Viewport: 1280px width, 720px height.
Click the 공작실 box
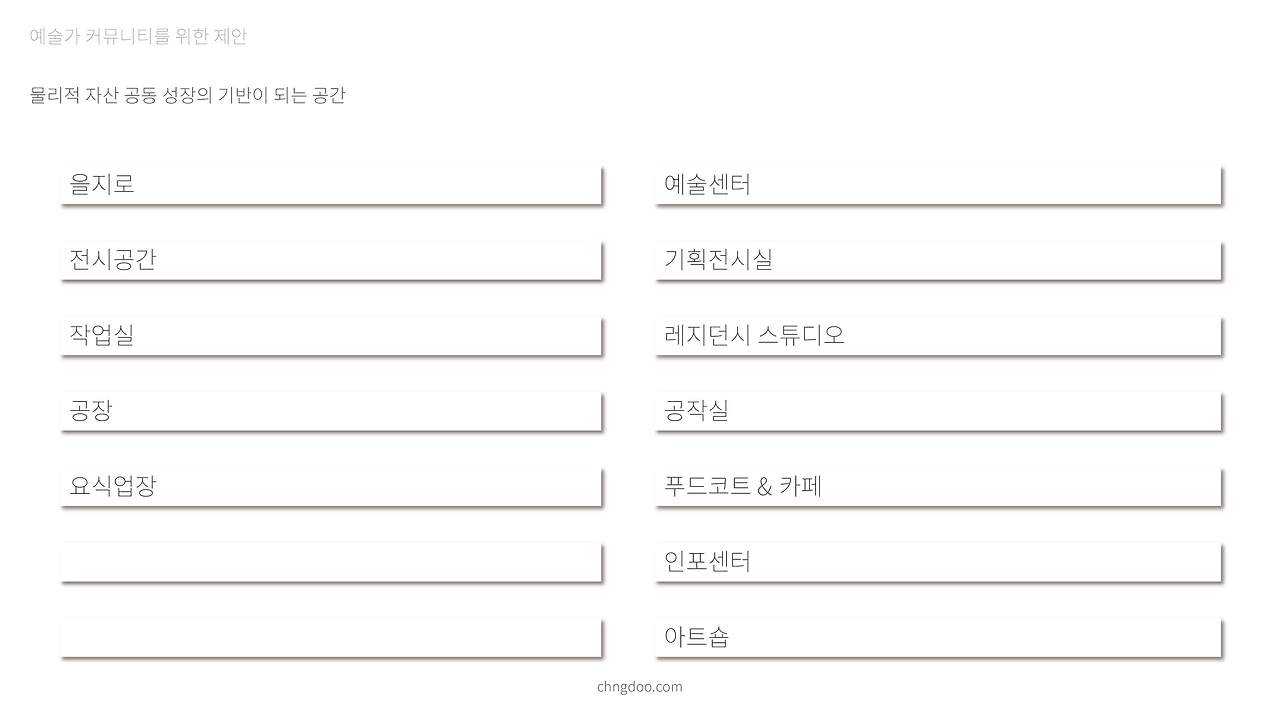[x=939, y=411]
